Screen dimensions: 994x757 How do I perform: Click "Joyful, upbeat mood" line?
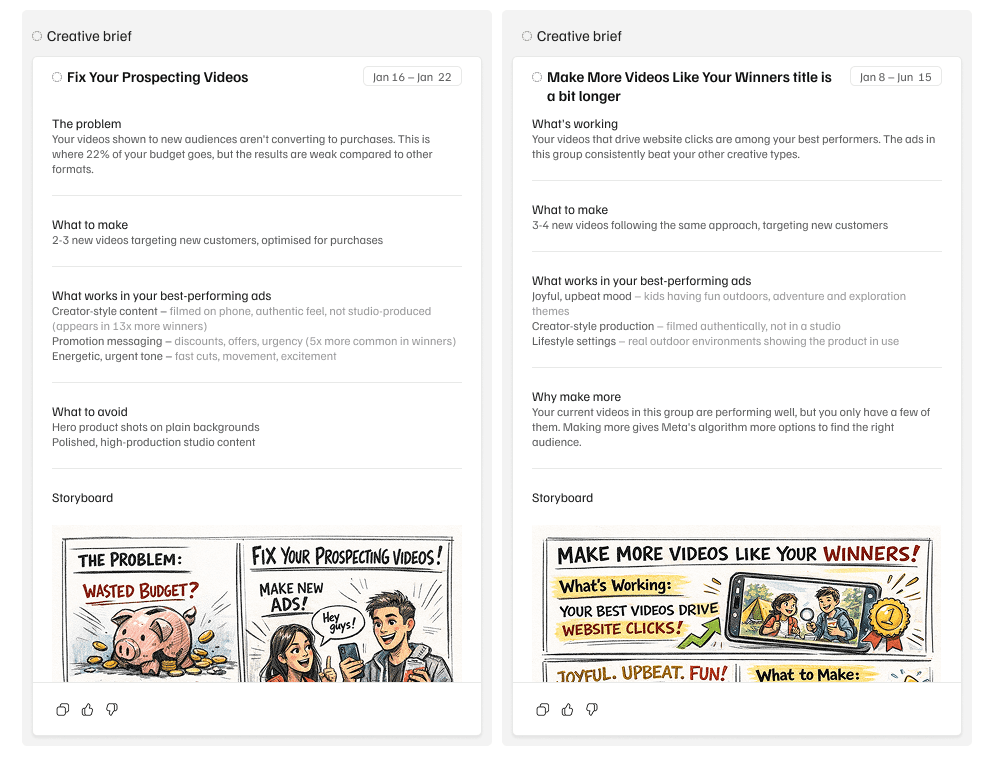[x=719, y=304]
